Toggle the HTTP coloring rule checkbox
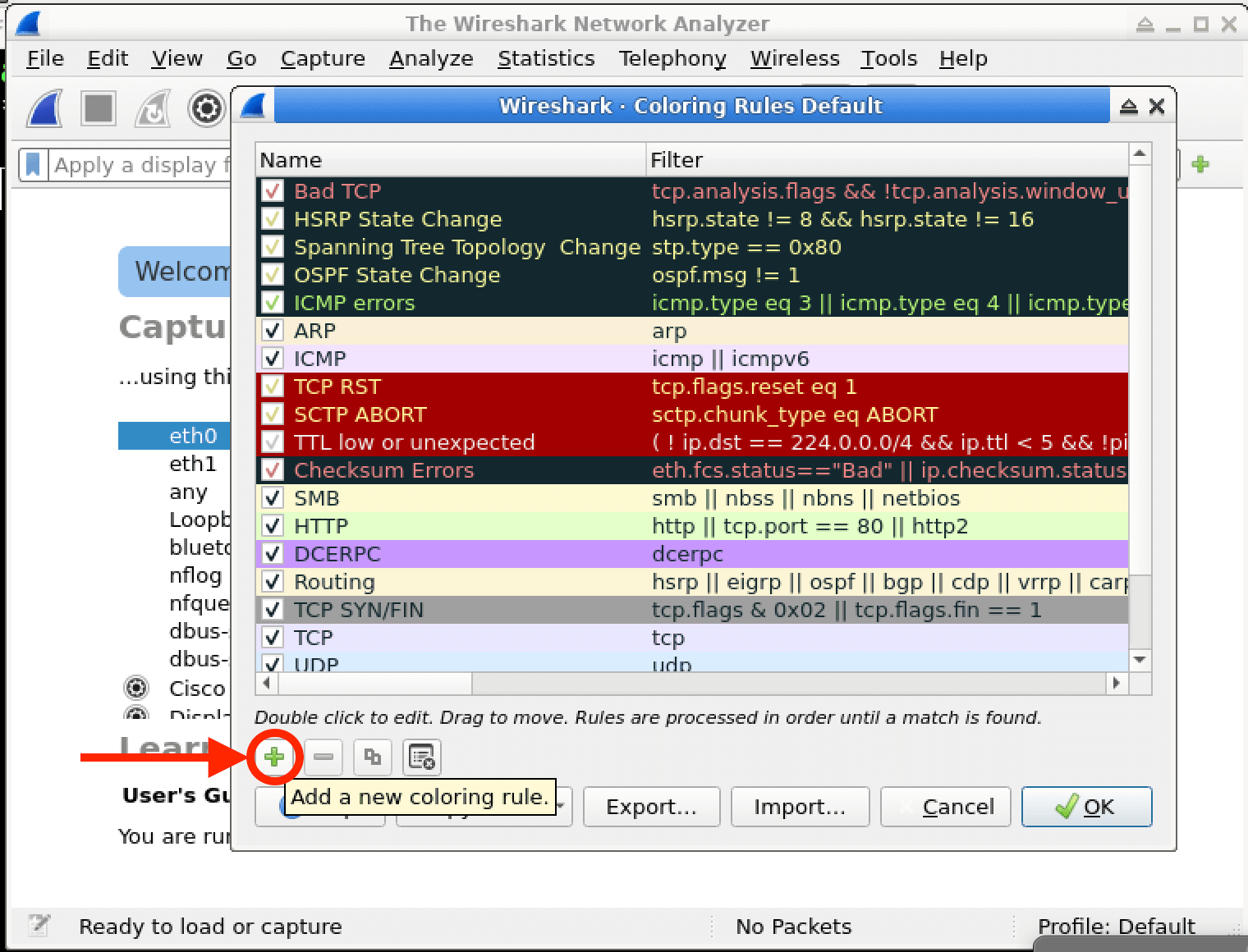Screen dimensions: 1248x952 273,526
